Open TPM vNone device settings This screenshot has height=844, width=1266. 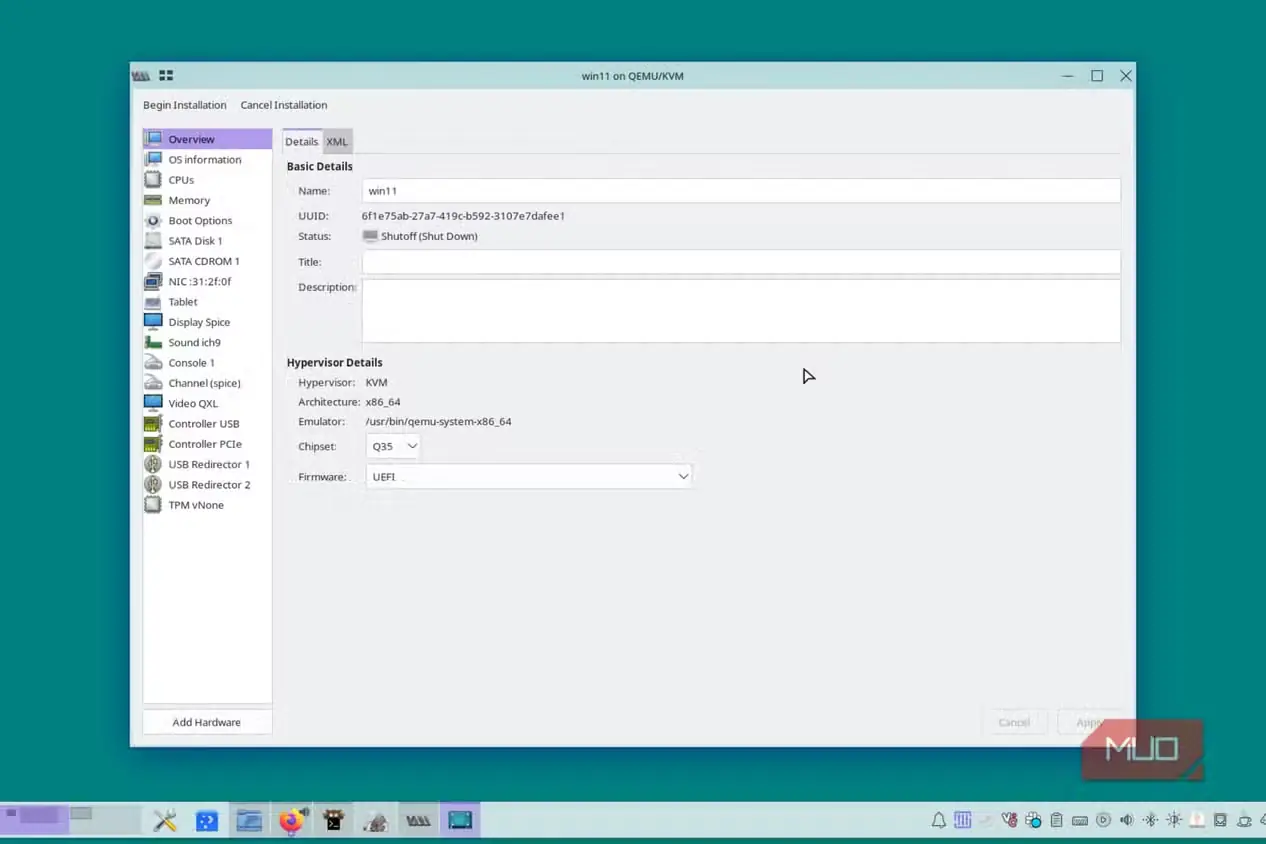coord(207,505)
